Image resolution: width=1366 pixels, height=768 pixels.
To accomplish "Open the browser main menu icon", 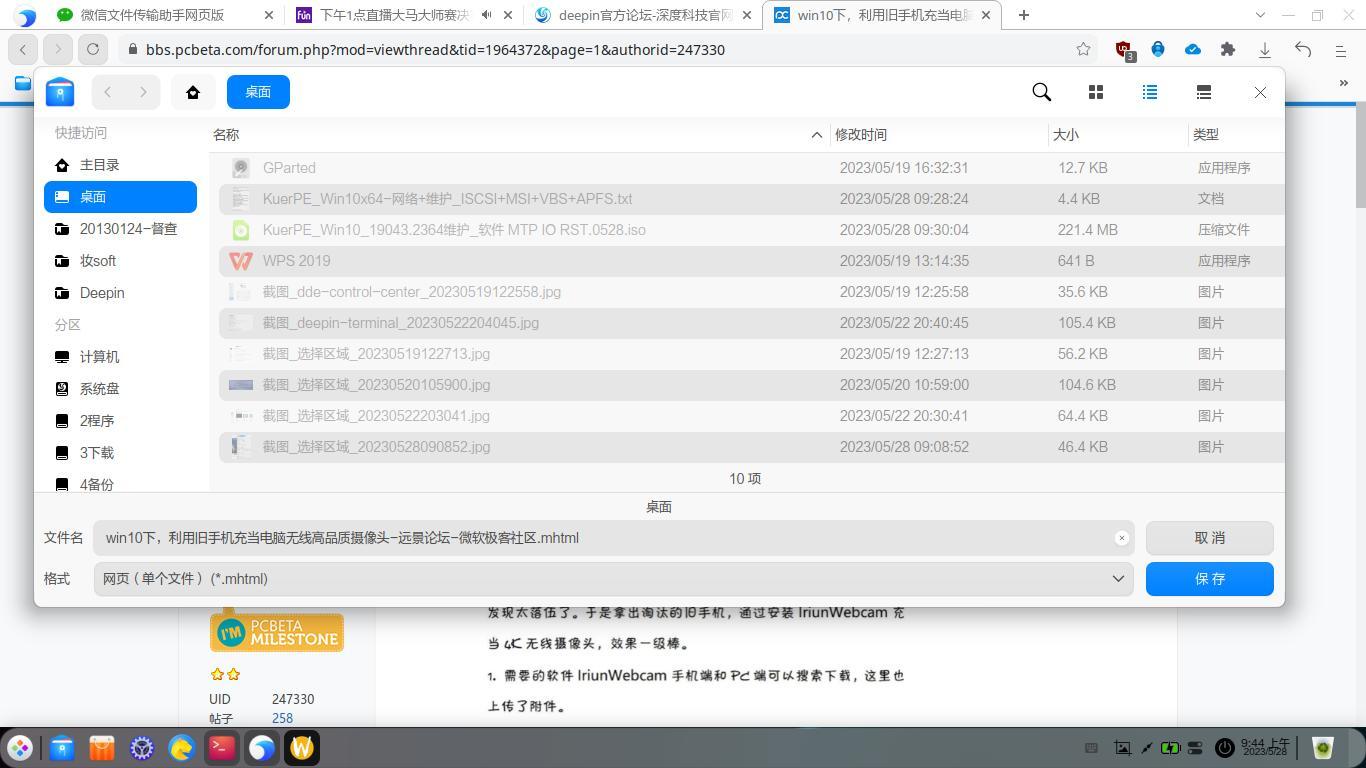I will [1341, 49].
